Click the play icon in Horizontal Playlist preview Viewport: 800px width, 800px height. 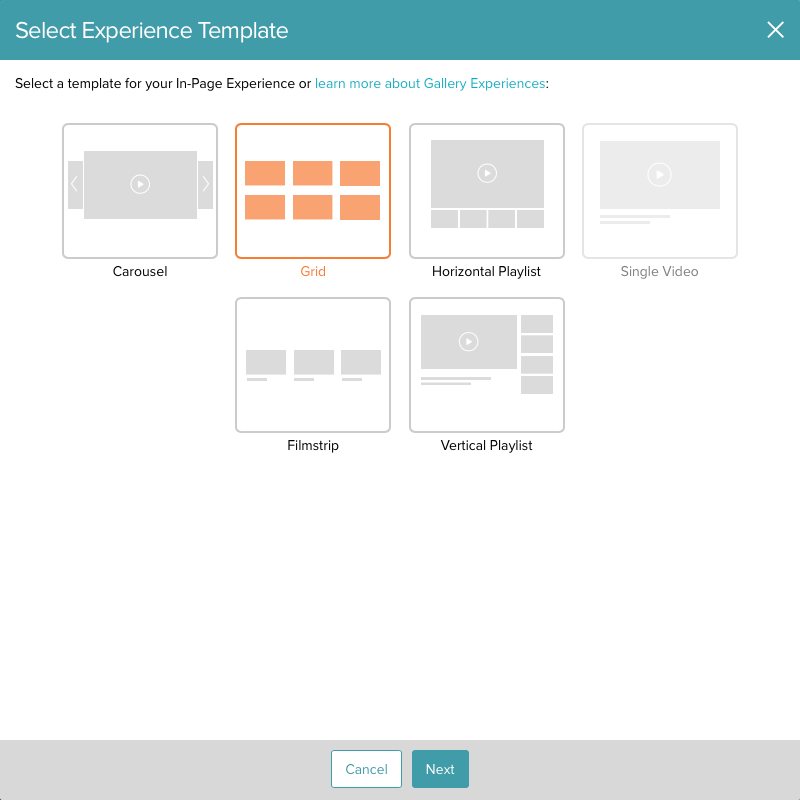[x=487, y=173]
